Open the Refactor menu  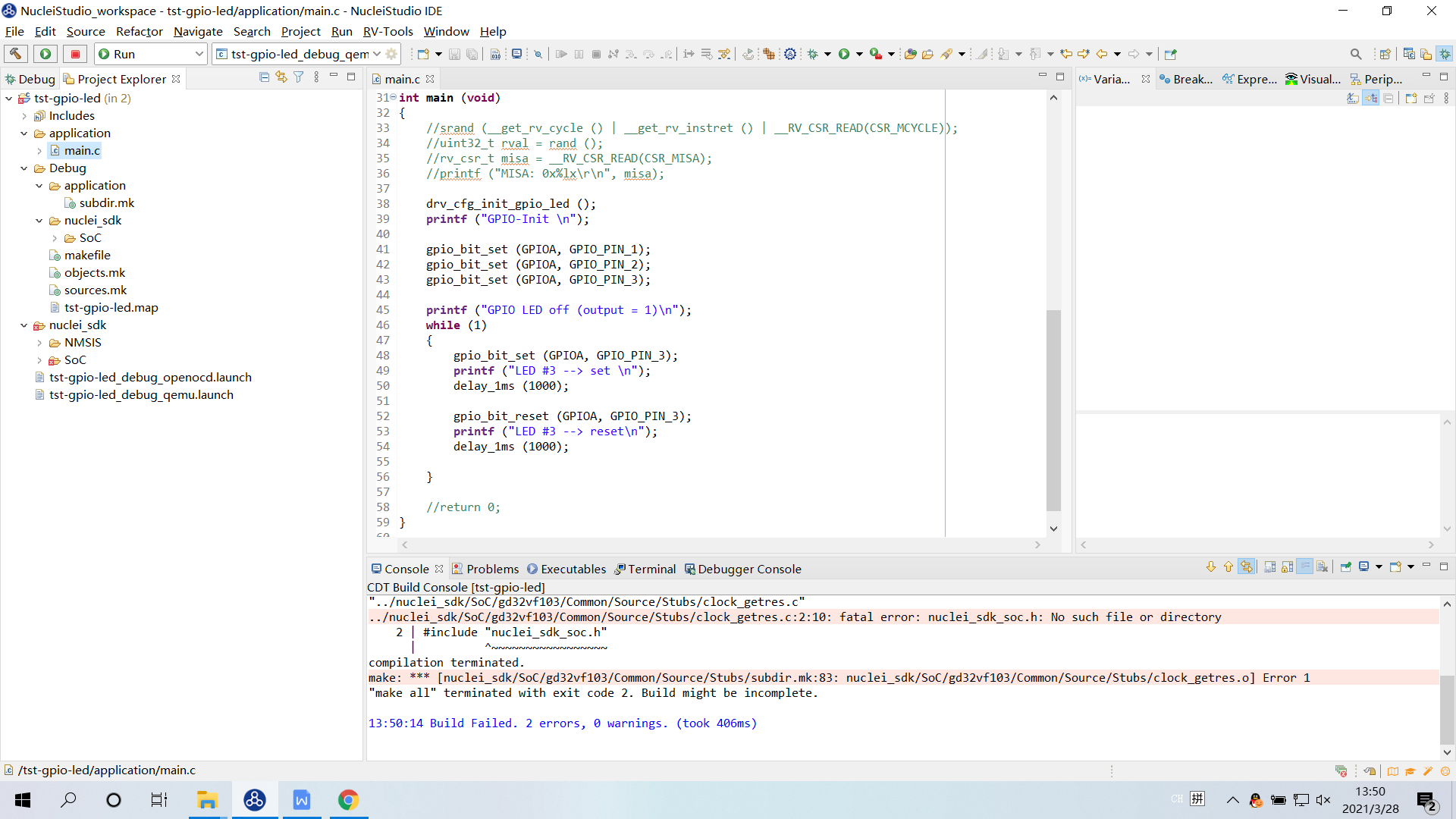click(x=140, y=31)
